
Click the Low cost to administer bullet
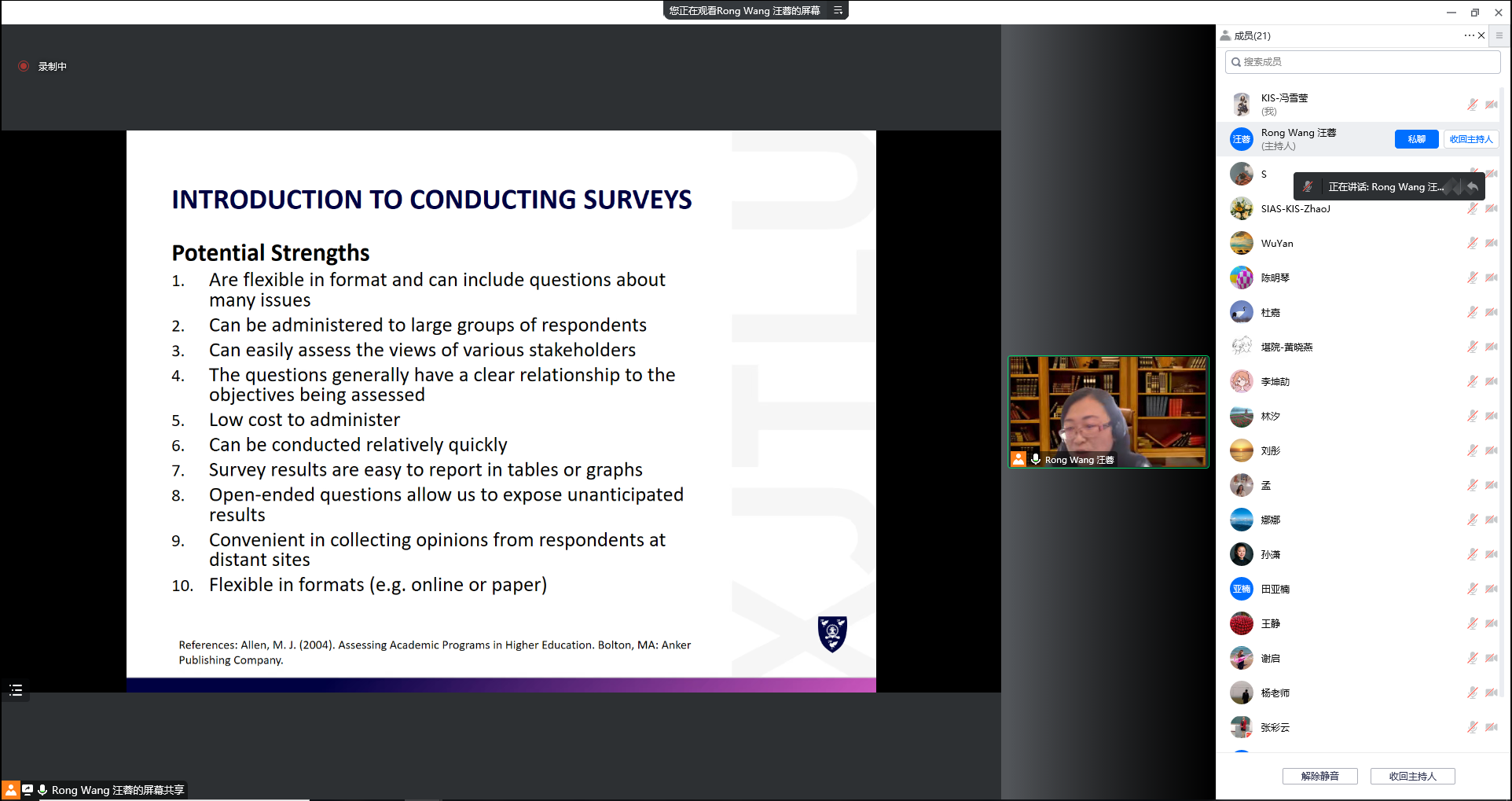pyautogui.click(x=304, y=420)
